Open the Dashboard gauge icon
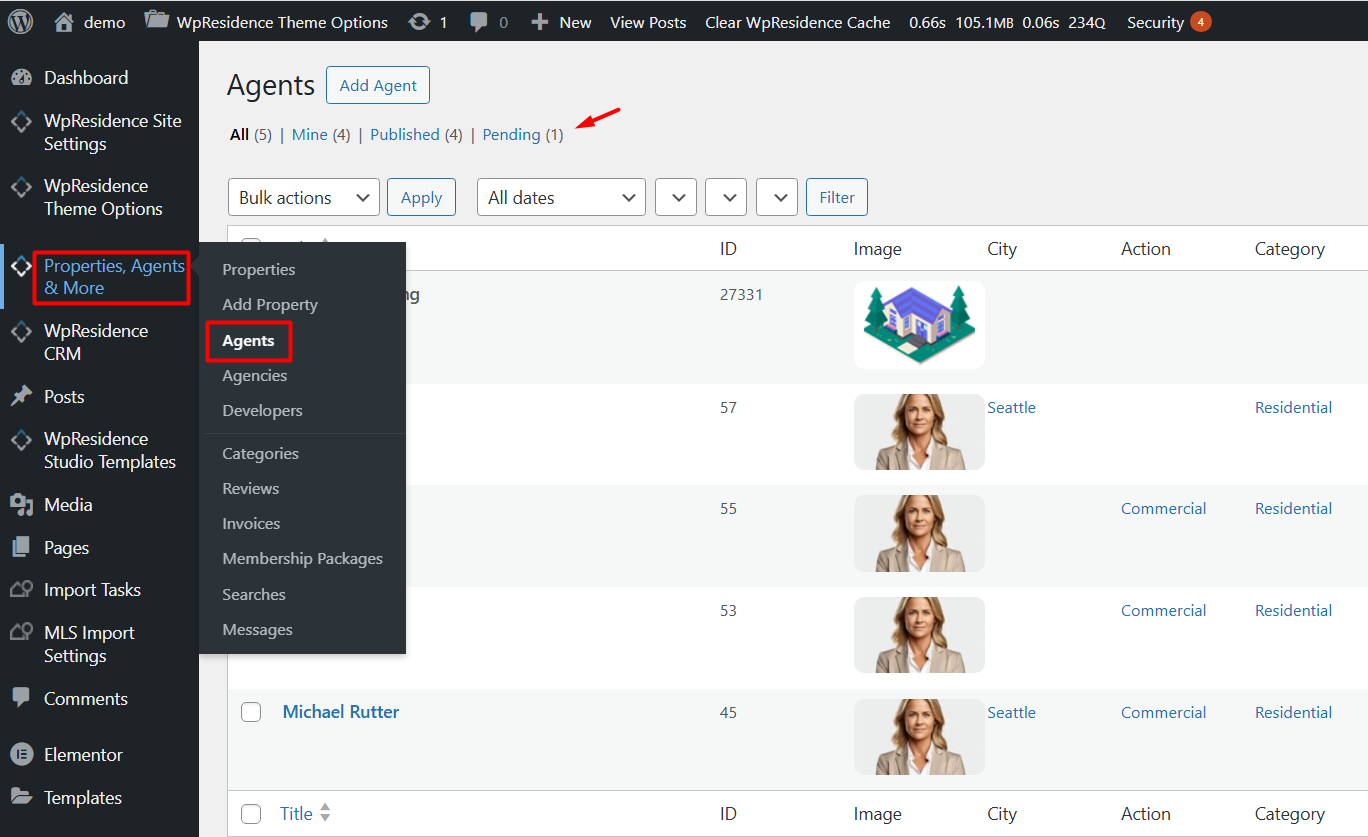The height and width of the screenshot is (837, 1368). 21,78
